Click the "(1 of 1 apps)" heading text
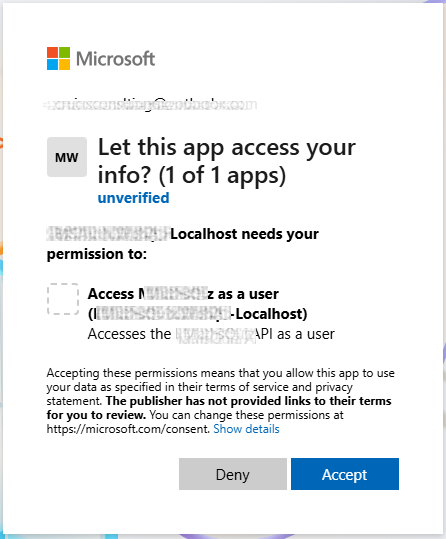 click(x=222, y=175)
